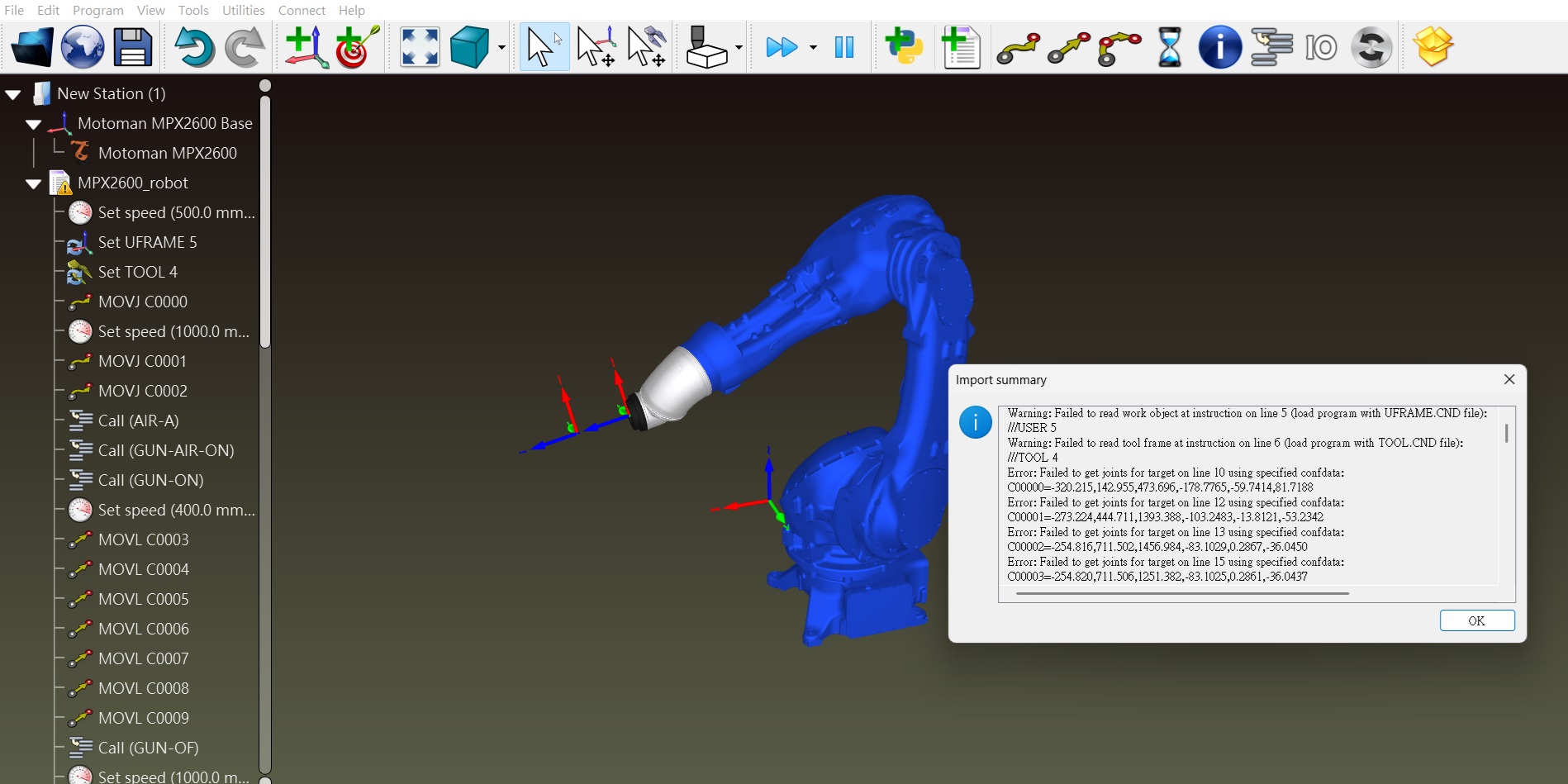Select the Set speed (400.0 mm... instruction
The width and height of the screenshot is (1568, 784).
tap(176, 510)
